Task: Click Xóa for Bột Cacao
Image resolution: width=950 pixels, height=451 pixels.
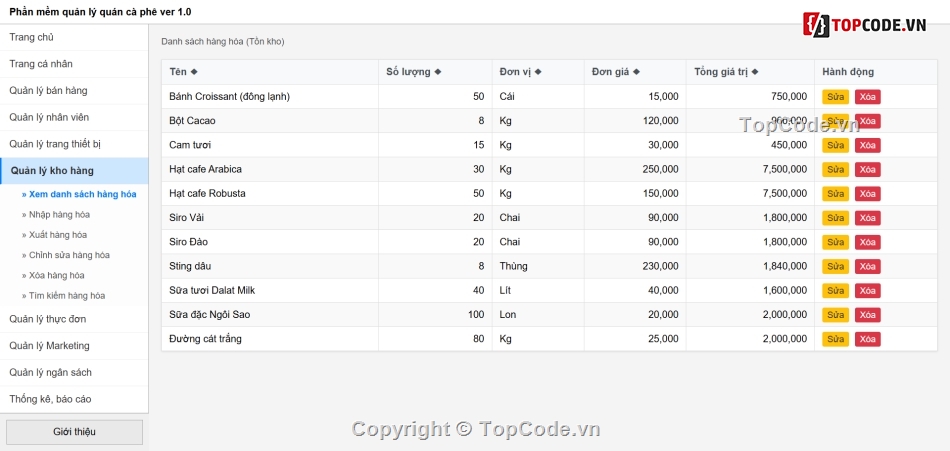Action: [x=868, y=121]
